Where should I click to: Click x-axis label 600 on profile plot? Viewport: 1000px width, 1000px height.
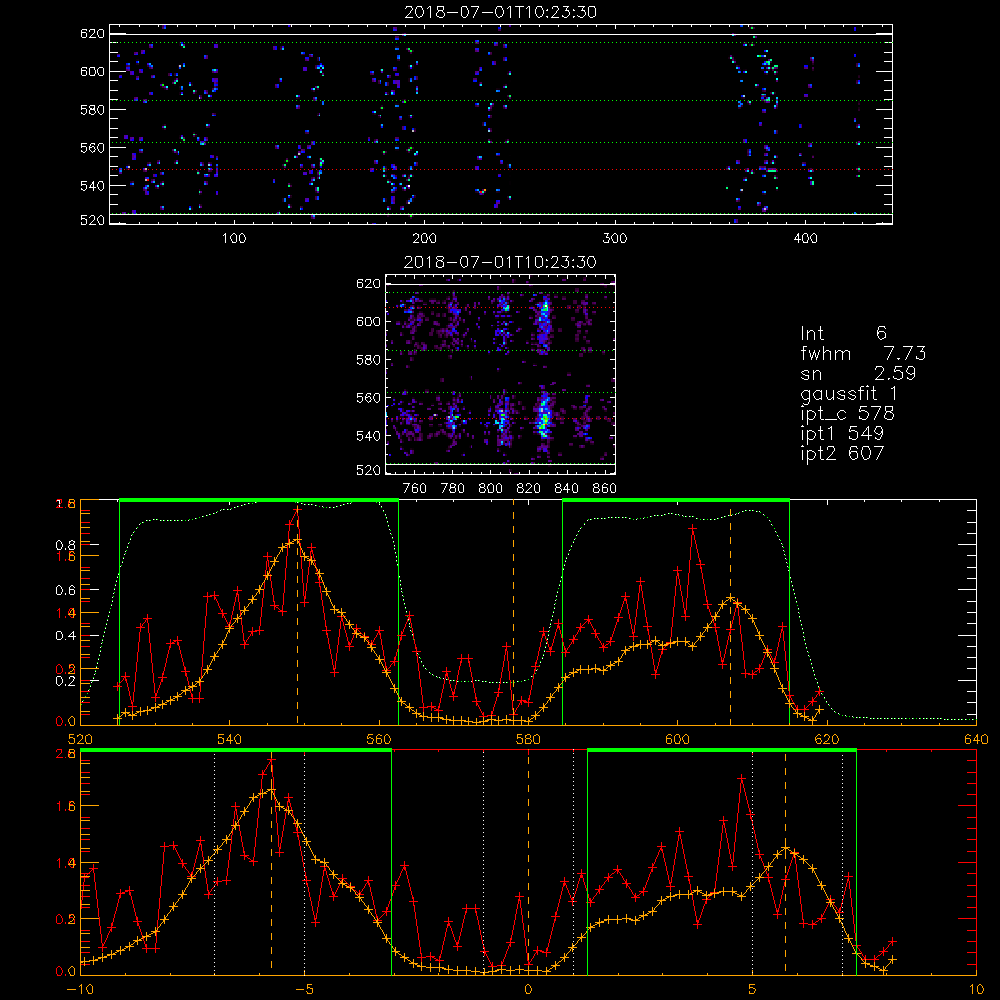coord(677,740)
